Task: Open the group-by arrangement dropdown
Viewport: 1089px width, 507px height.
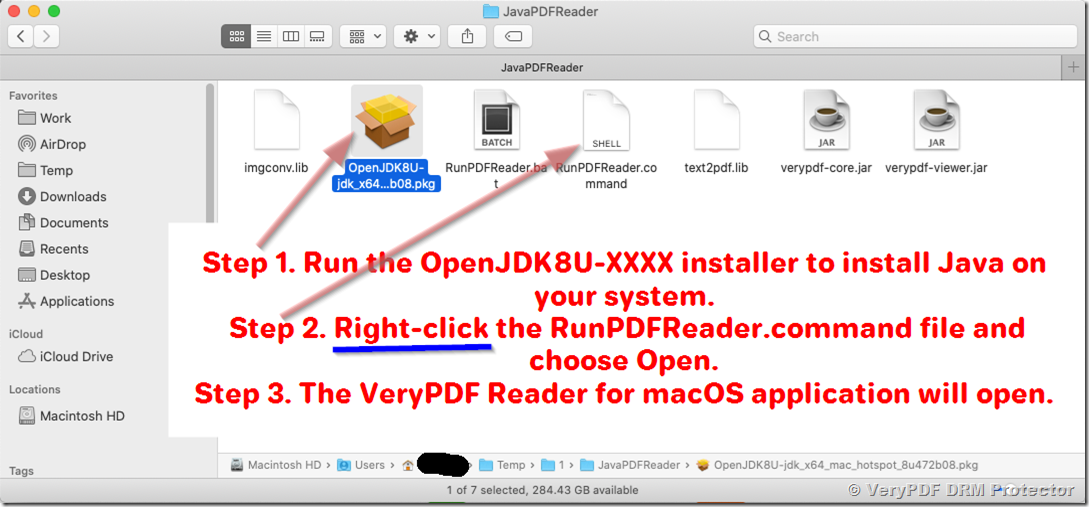Action: [x=363, y=36]
